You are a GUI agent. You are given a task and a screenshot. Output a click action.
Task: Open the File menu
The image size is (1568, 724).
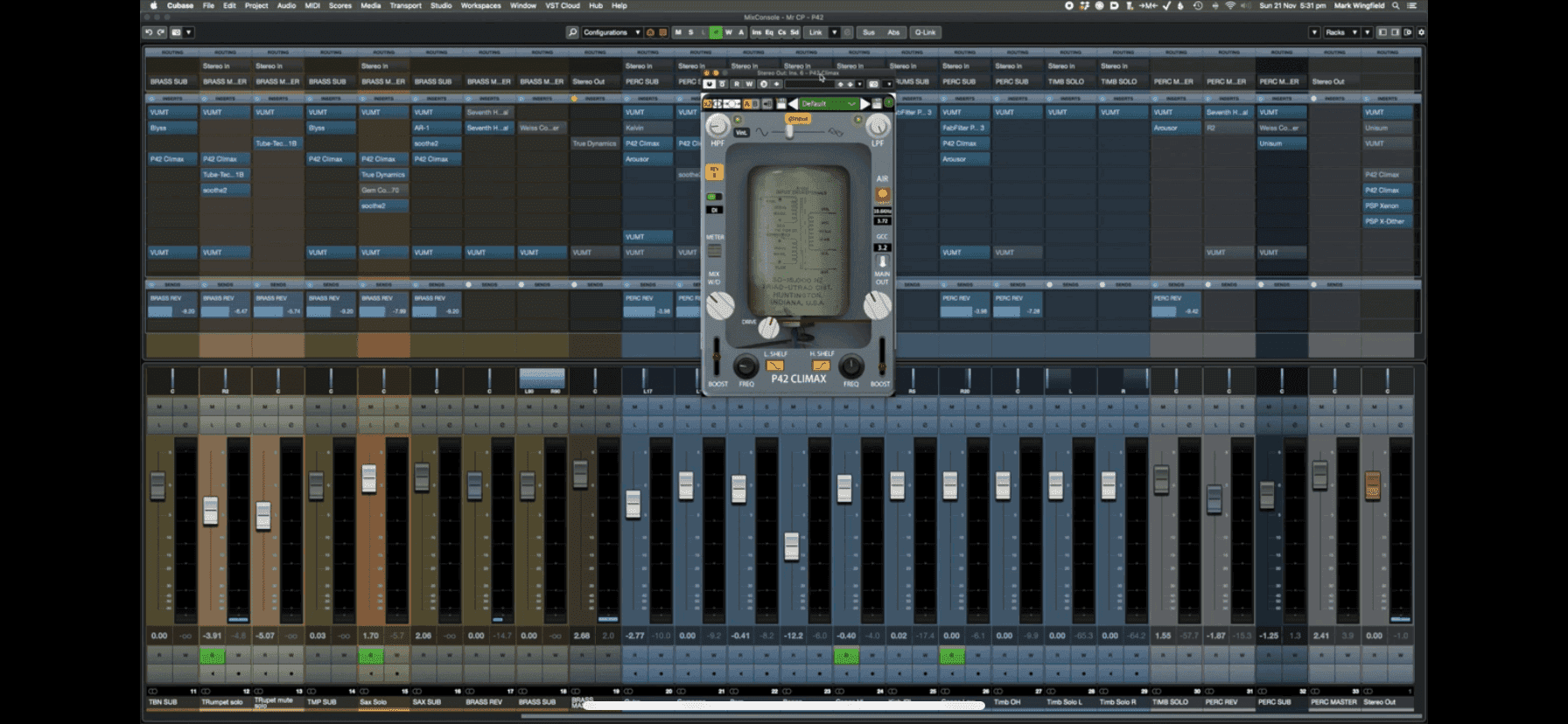pos(208,5)
